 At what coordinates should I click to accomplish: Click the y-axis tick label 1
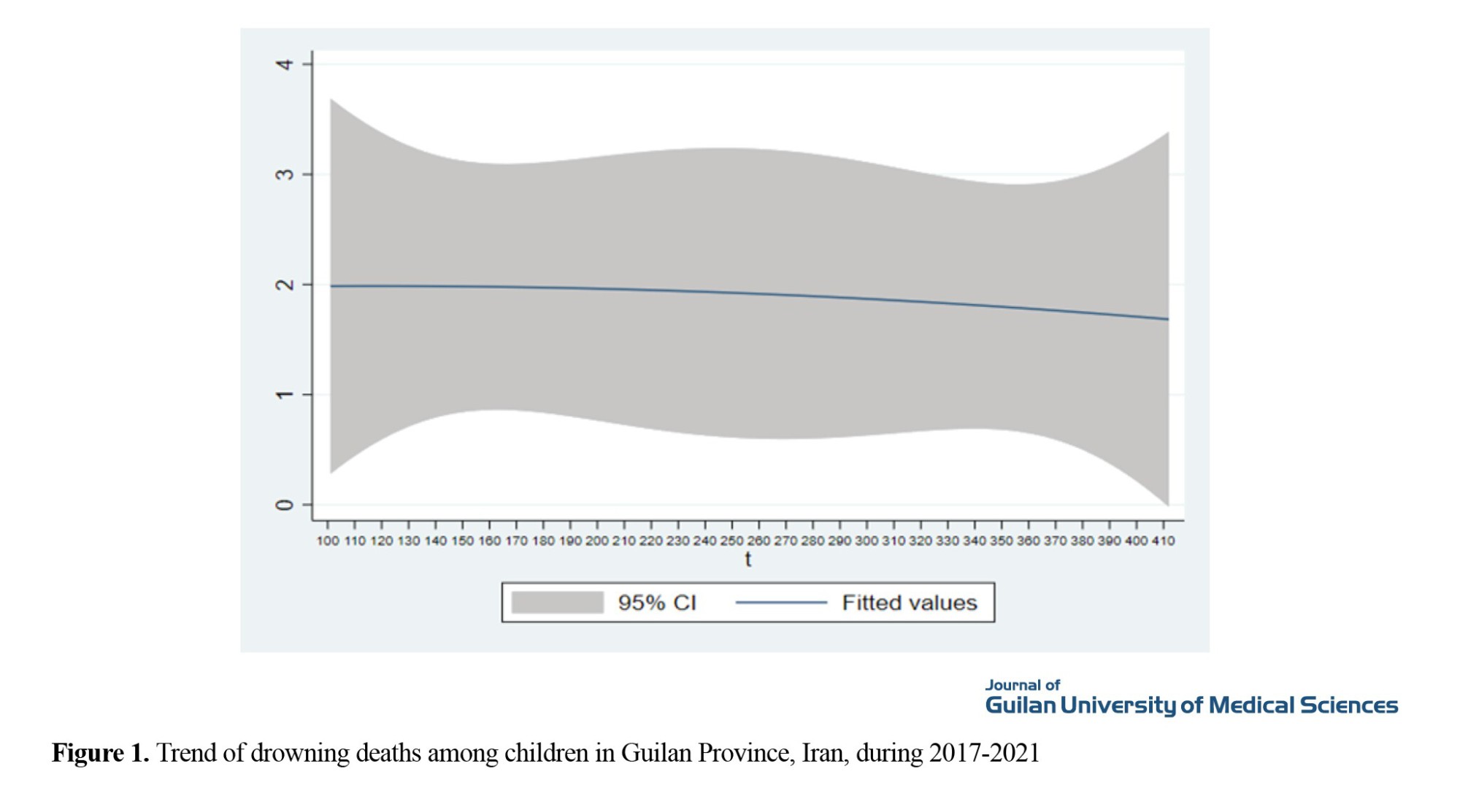pos(284,395)
